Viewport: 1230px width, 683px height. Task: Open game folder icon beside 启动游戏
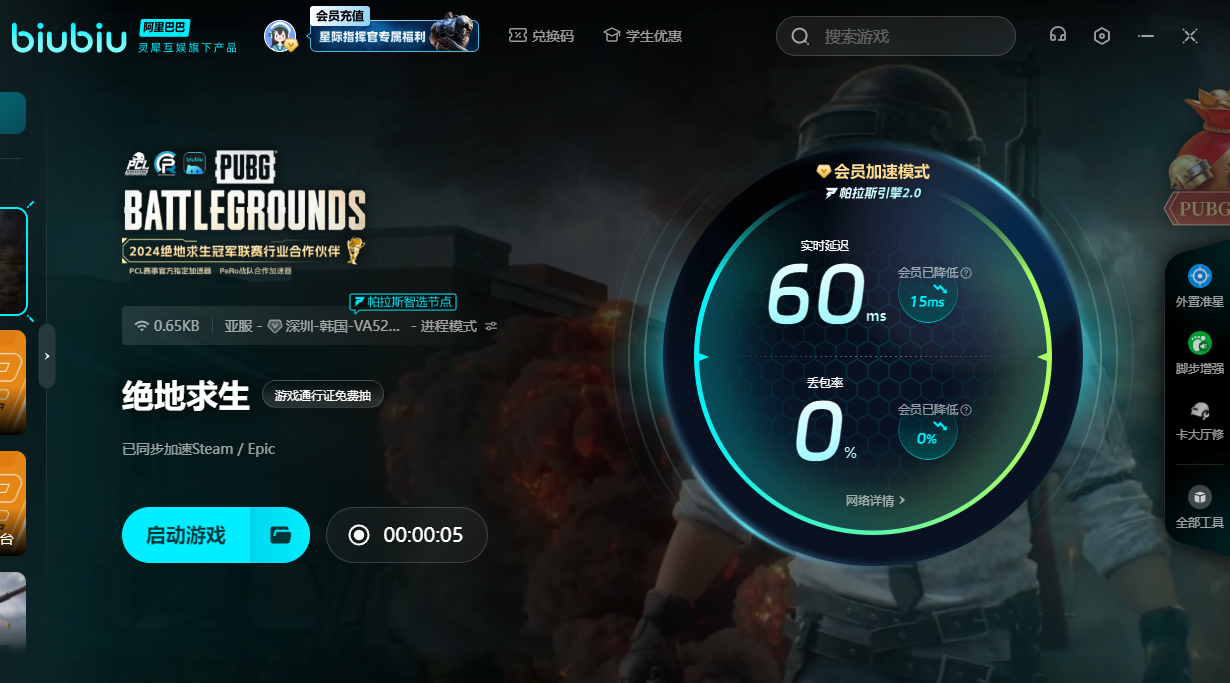(281, 535)
